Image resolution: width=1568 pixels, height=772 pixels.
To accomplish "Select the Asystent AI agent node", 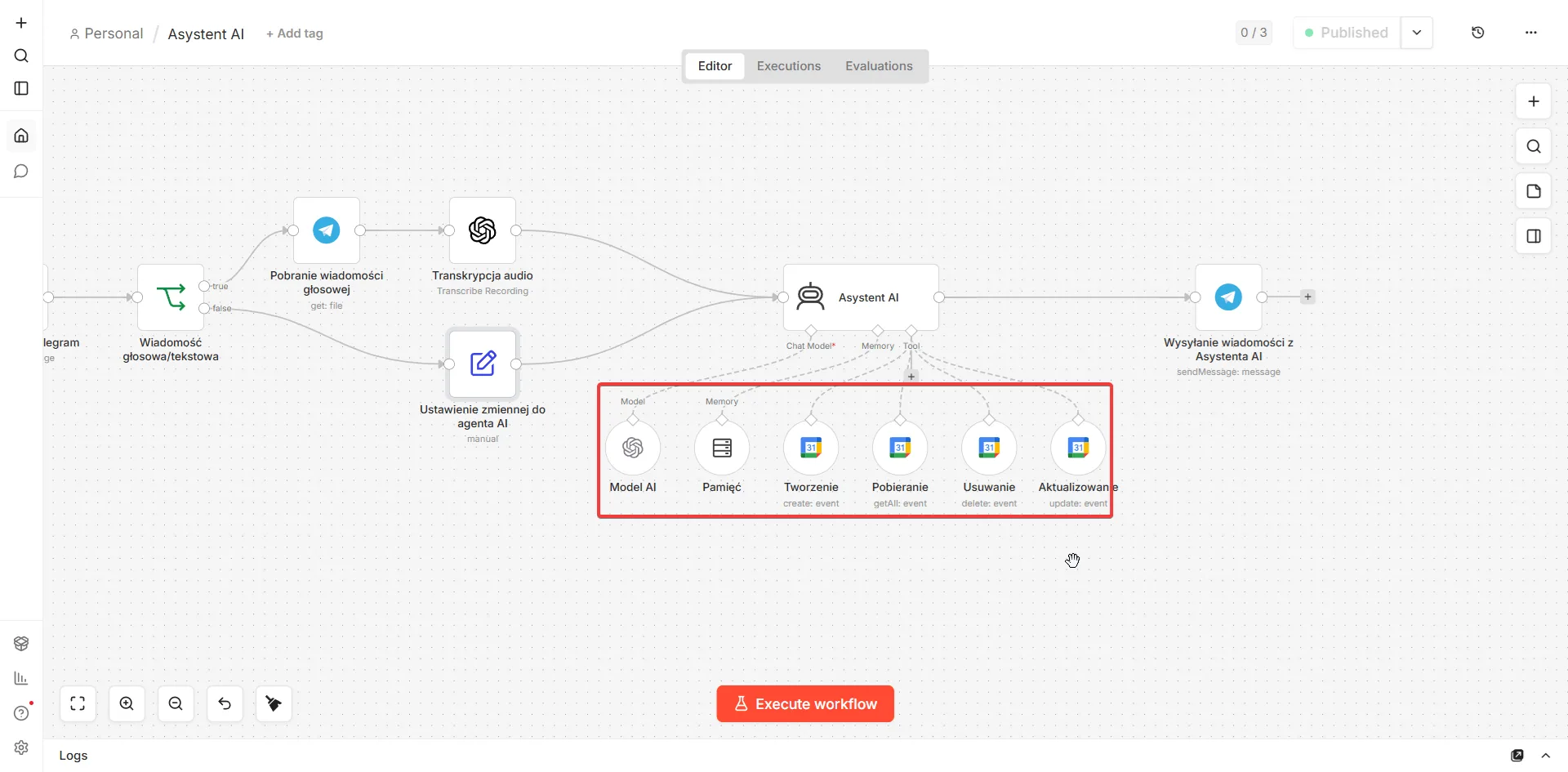I will click(x=861, y=297).
